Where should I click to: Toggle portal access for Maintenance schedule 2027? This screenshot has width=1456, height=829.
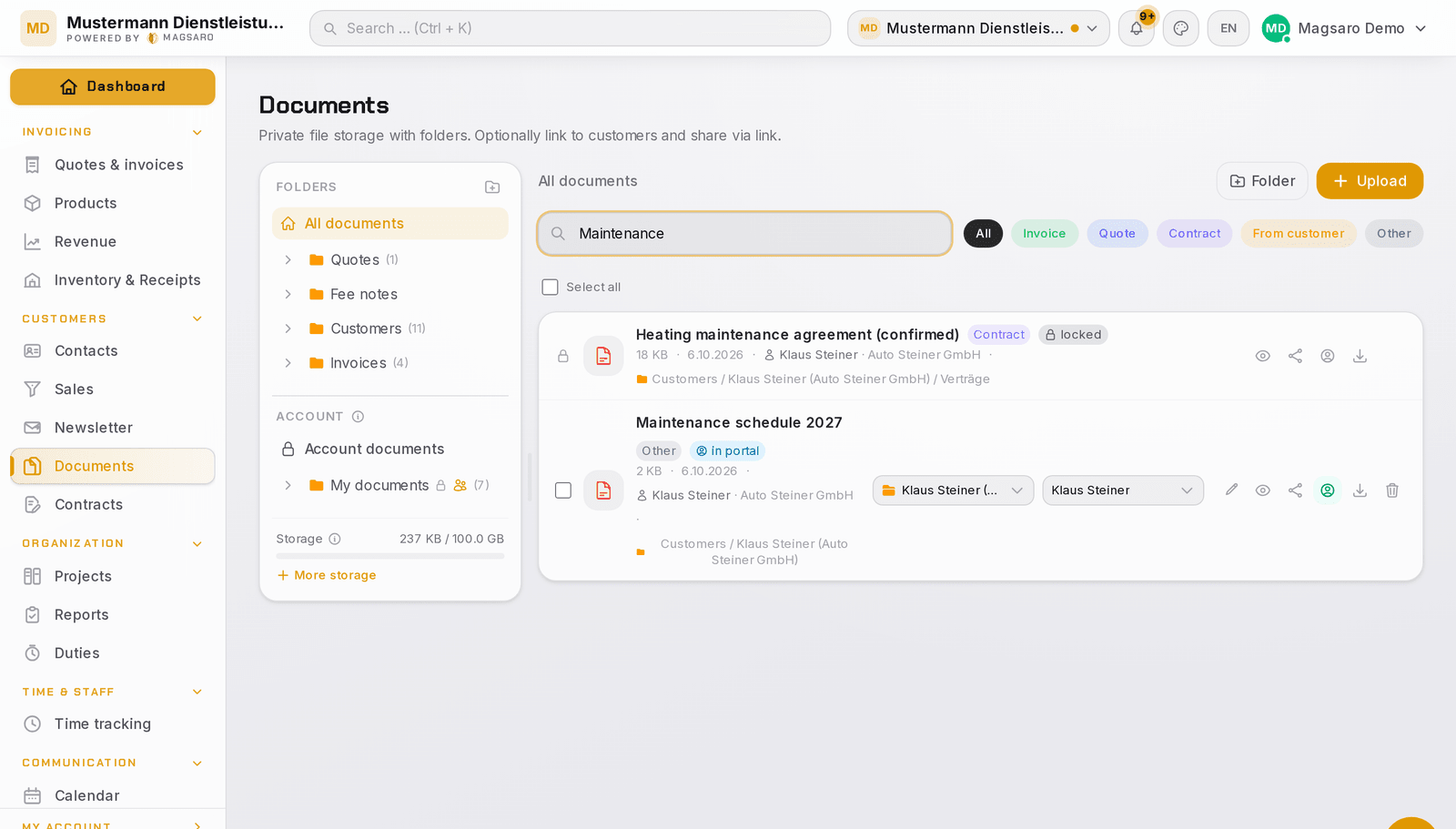pyautogui.click(x=1328, y=490)
